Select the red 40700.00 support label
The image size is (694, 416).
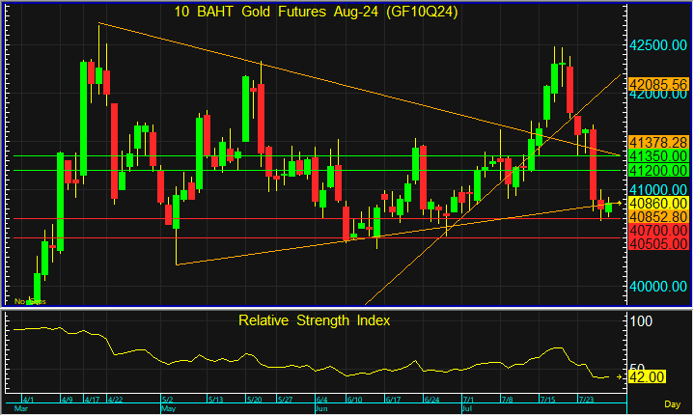[x=657, y=230]
